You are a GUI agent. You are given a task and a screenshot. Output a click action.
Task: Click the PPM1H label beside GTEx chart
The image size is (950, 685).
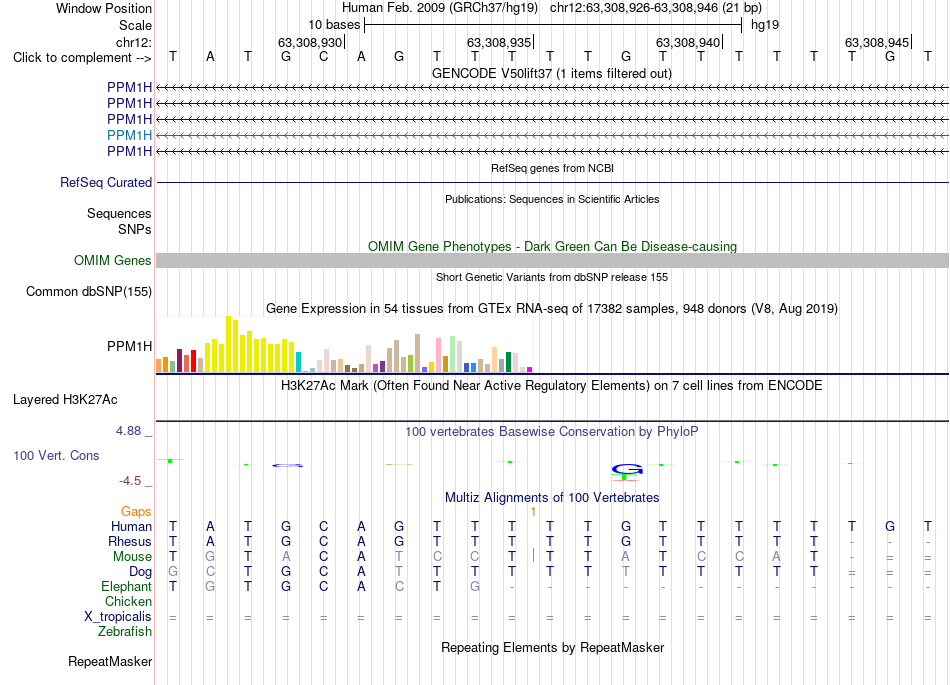coord(129,346)
